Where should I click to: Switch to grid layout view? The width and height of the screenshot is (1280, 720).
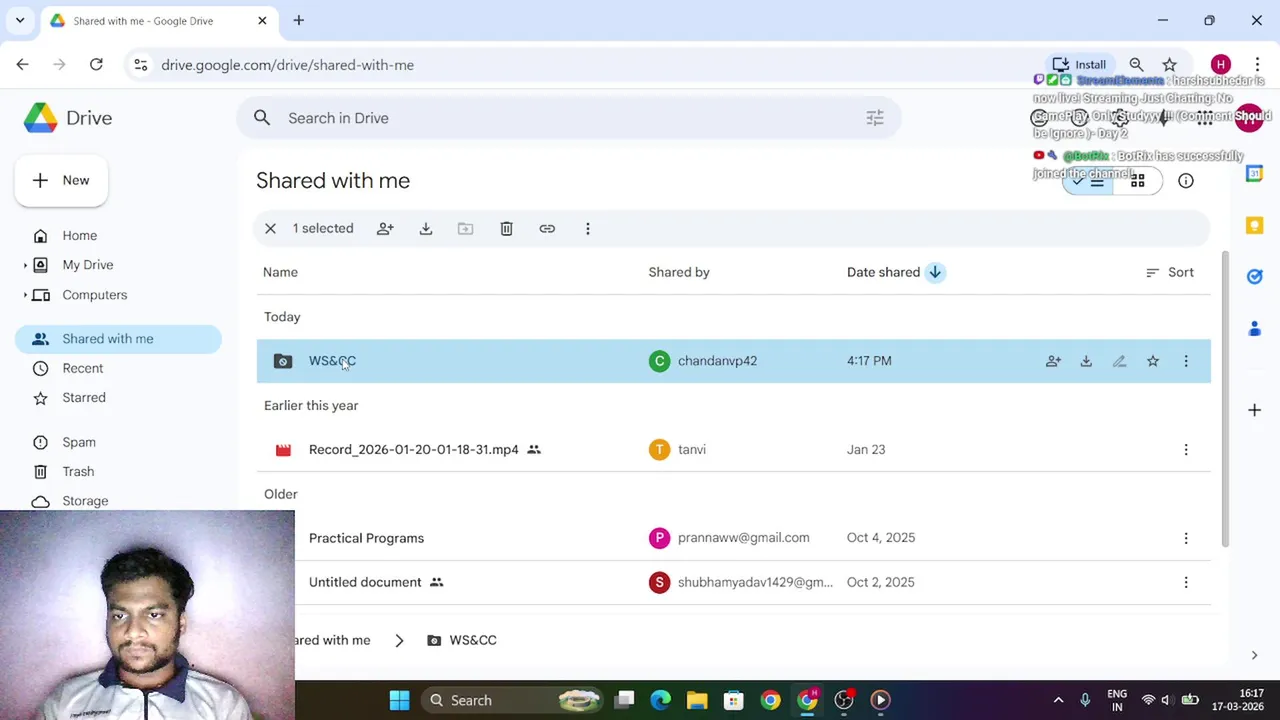pyautogui.click(x=1137, y=181)
